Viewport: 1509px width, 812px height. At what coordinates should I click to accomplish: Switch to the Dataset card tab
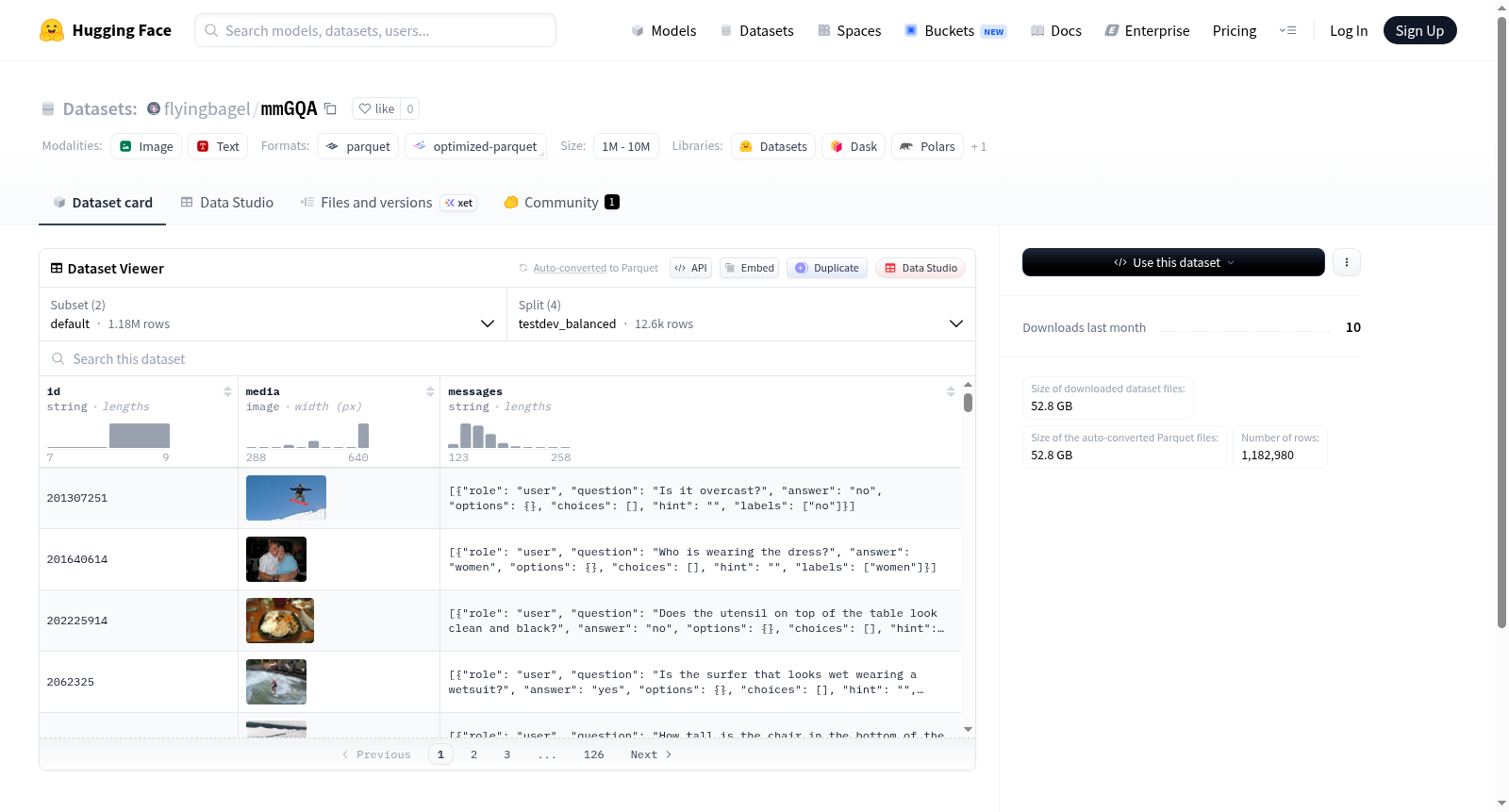coord(102,203)
